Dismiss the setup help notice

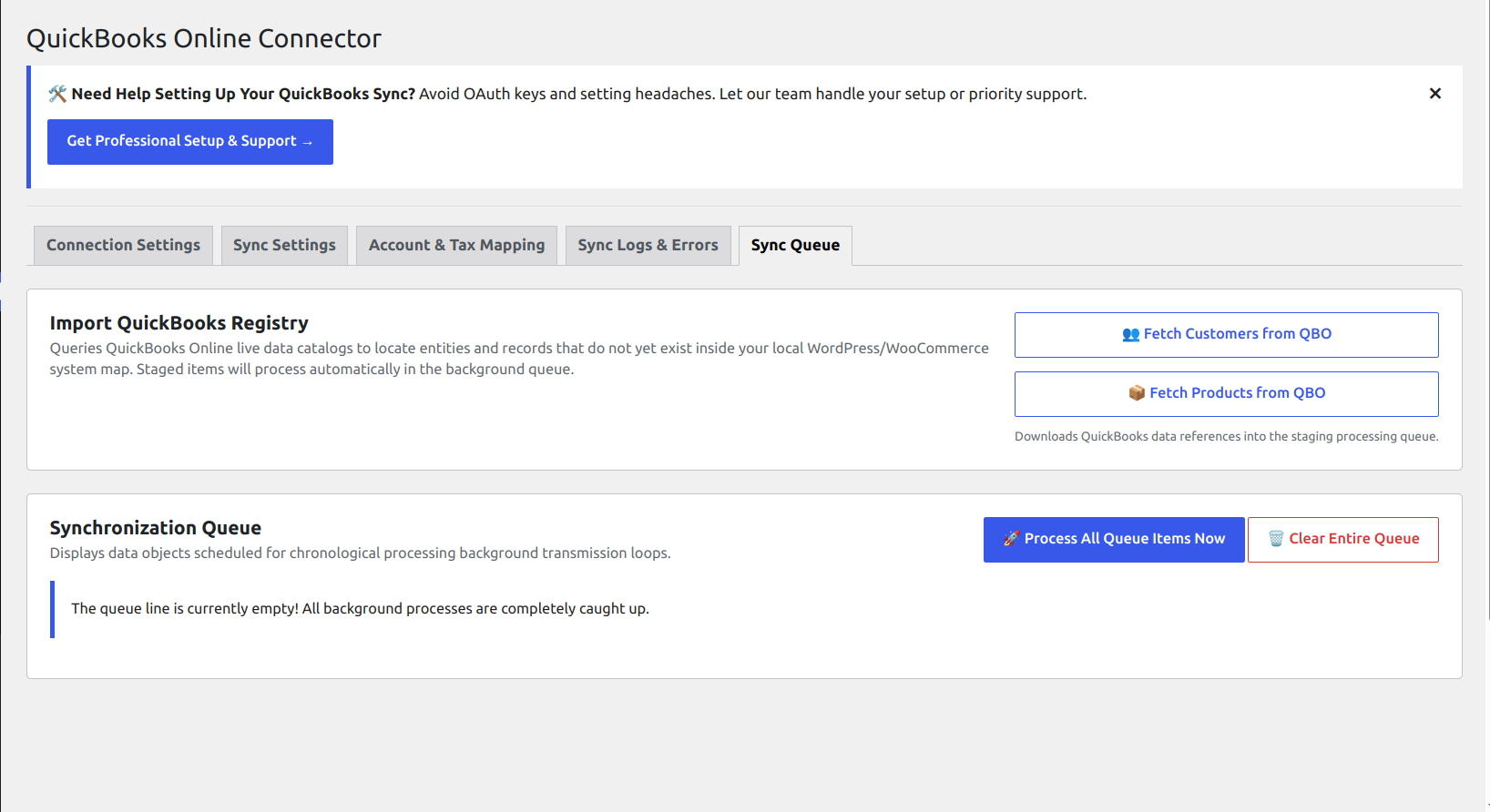coord(1434,94)
